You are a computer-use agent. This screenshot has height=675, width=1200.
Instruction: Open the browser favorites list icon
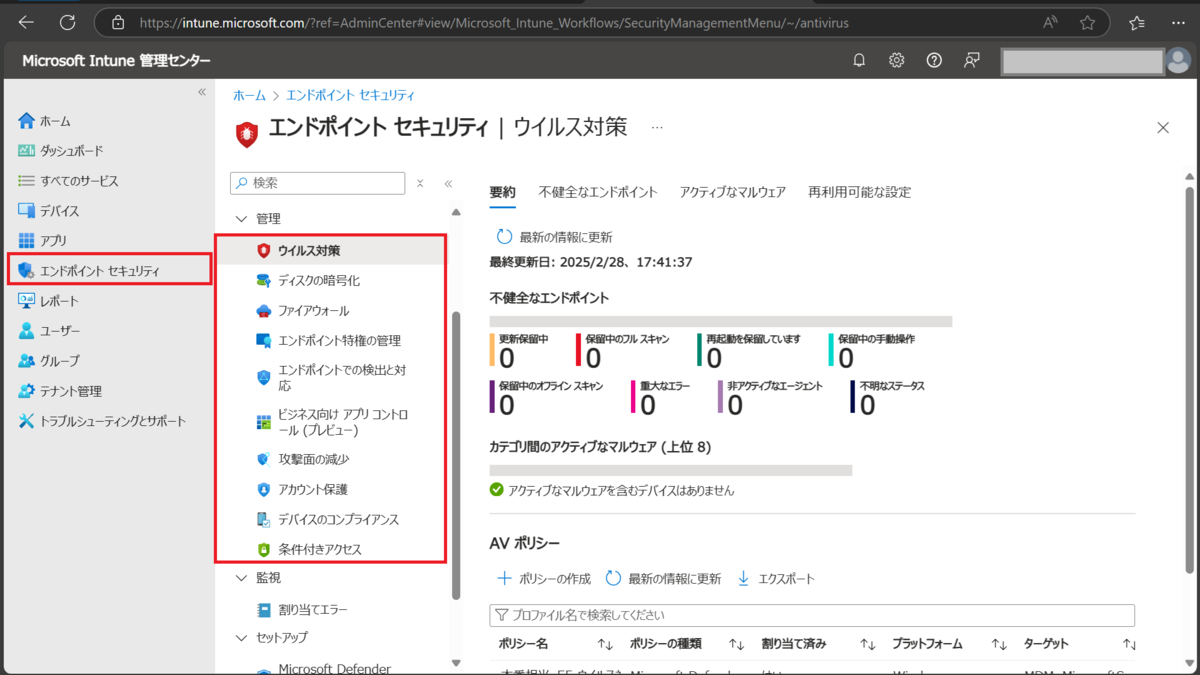coord(1137,22)
